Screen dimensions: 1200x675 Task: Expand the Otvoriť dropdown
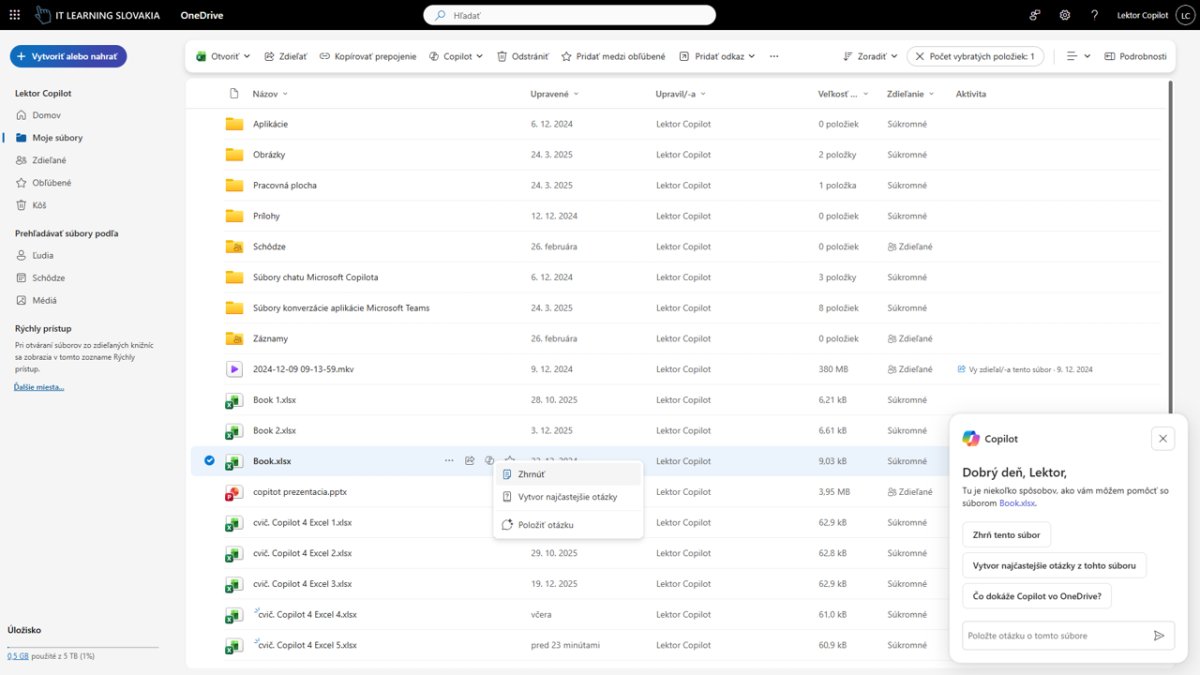click(223, 57)
